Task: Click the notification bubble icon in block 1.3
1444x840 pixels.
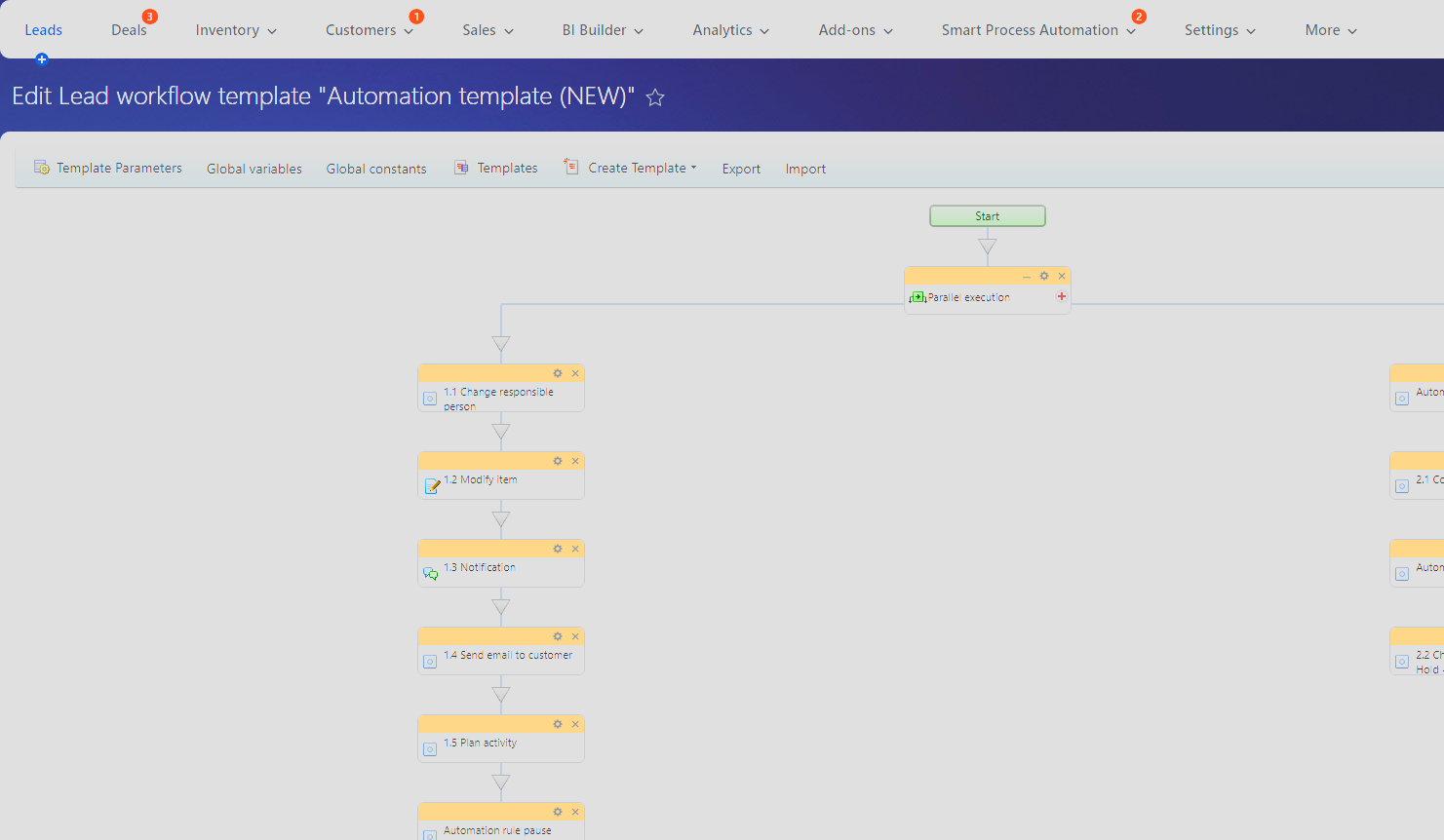Action: click(430, 574)
